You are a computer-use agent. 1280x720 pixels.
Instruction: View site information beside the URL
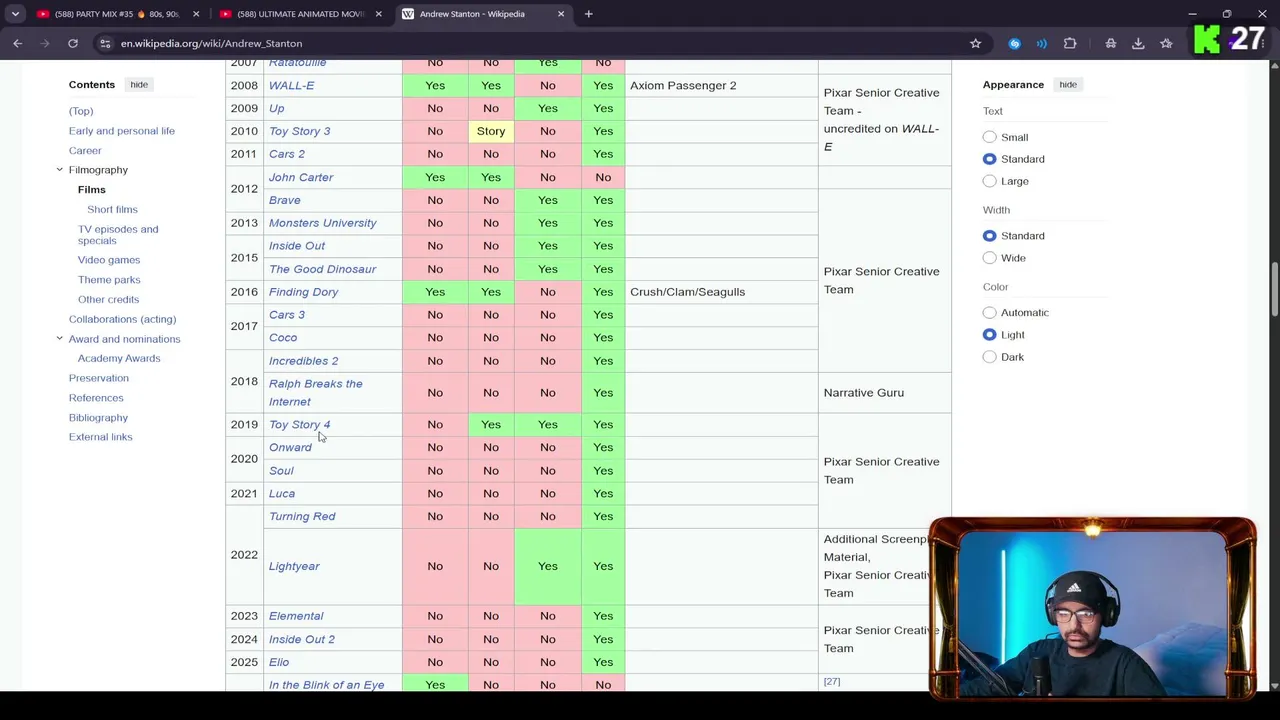coord(105,43)
